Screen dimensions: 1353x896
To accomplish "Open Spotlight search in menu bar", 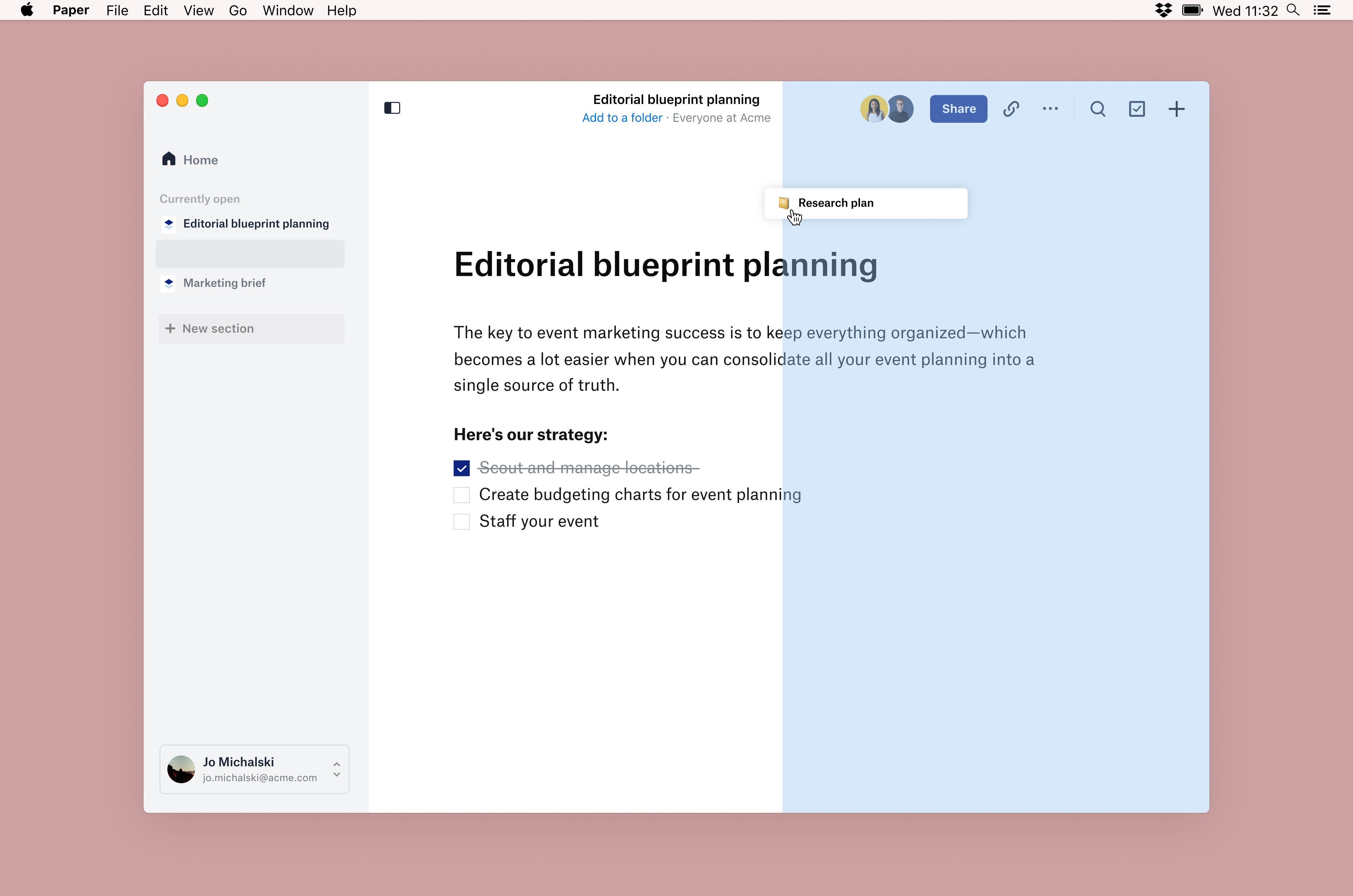I will coord(1293,10).
